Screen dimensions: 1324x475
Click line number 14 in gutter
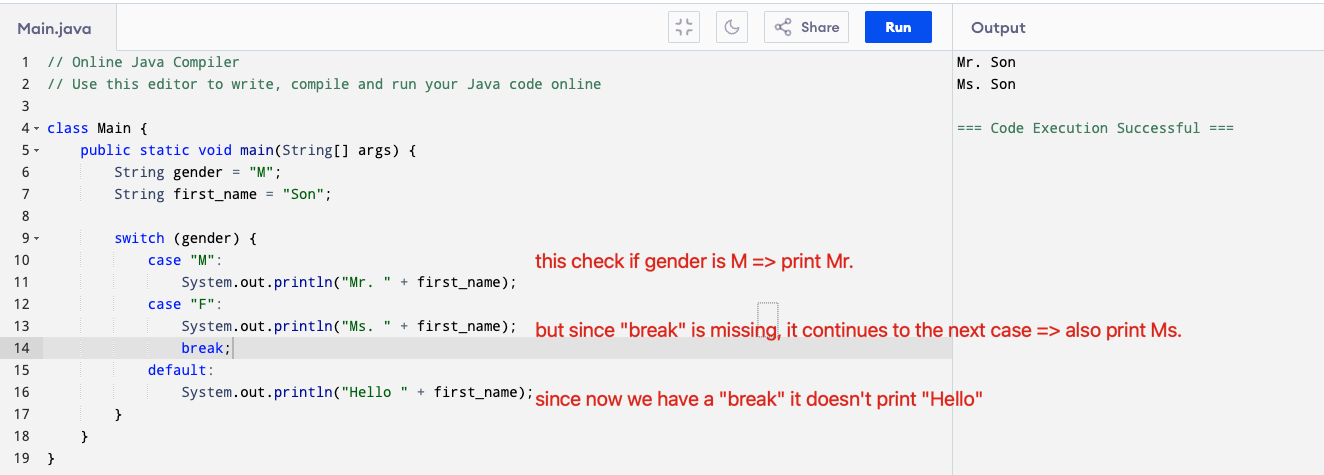point(22,348)
